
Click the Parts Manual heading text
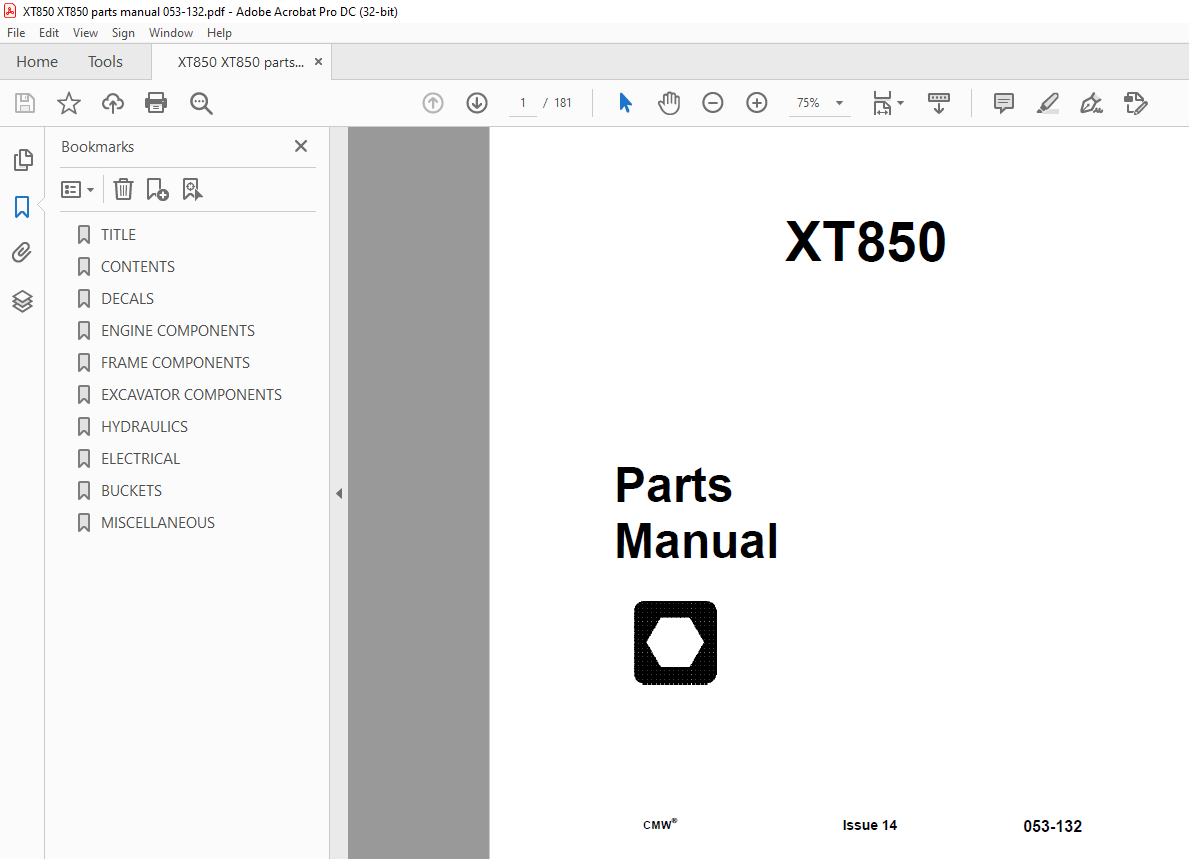point(696,513)
